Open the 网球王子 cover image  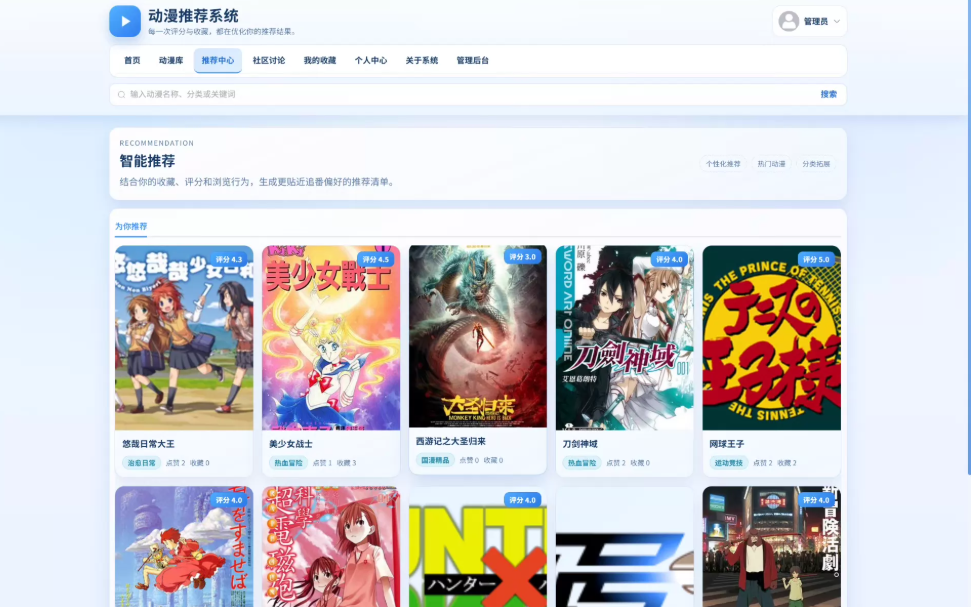click(x=772, y=338)
